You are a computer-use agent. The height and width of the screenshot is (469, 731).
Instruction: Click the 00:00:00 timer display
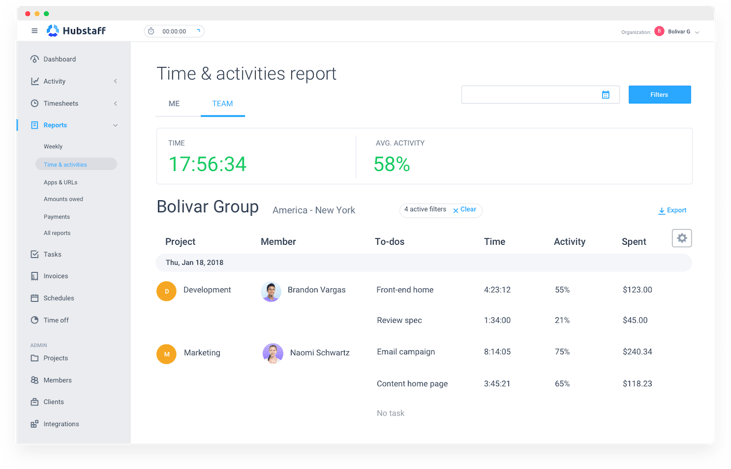coord(174,31)
